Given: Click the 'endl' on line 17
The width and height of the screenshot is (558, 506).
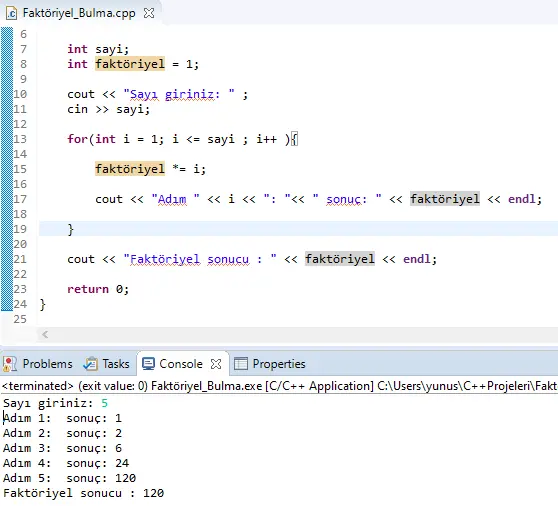Looking at the screenshot, I should click(522, 199).
